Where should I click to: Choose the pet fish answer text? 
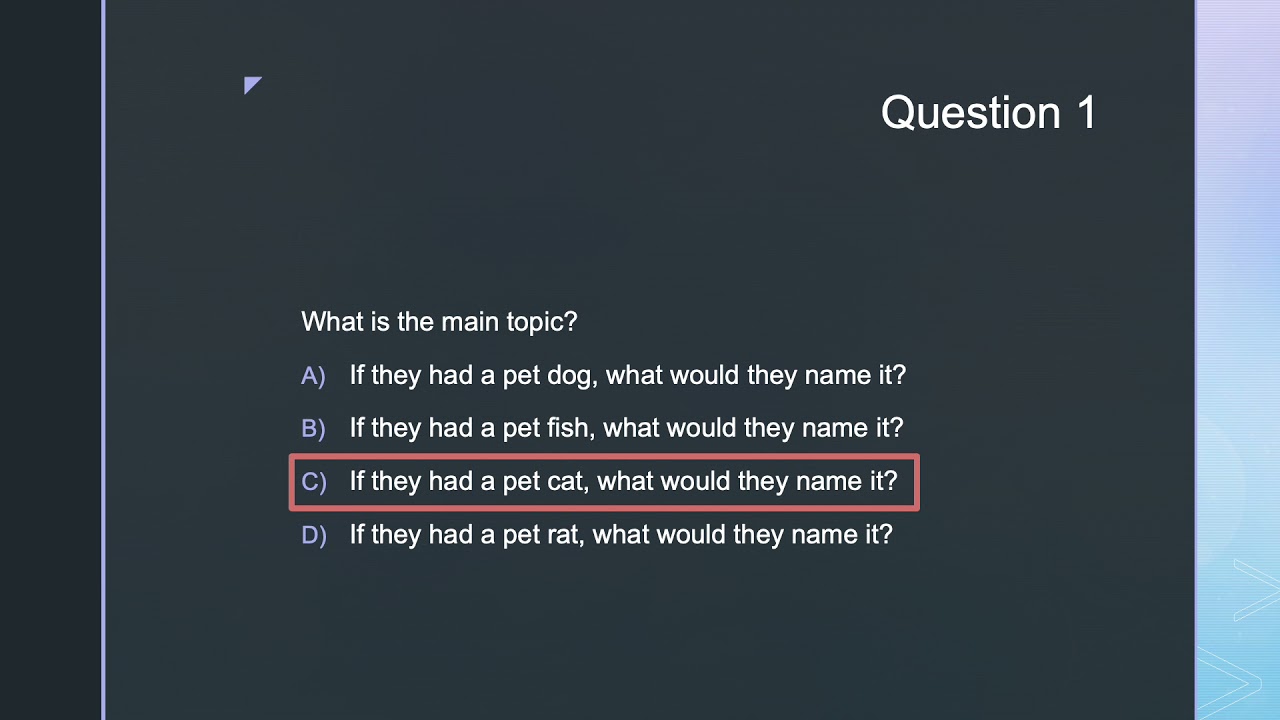click(x=626, y=429)
